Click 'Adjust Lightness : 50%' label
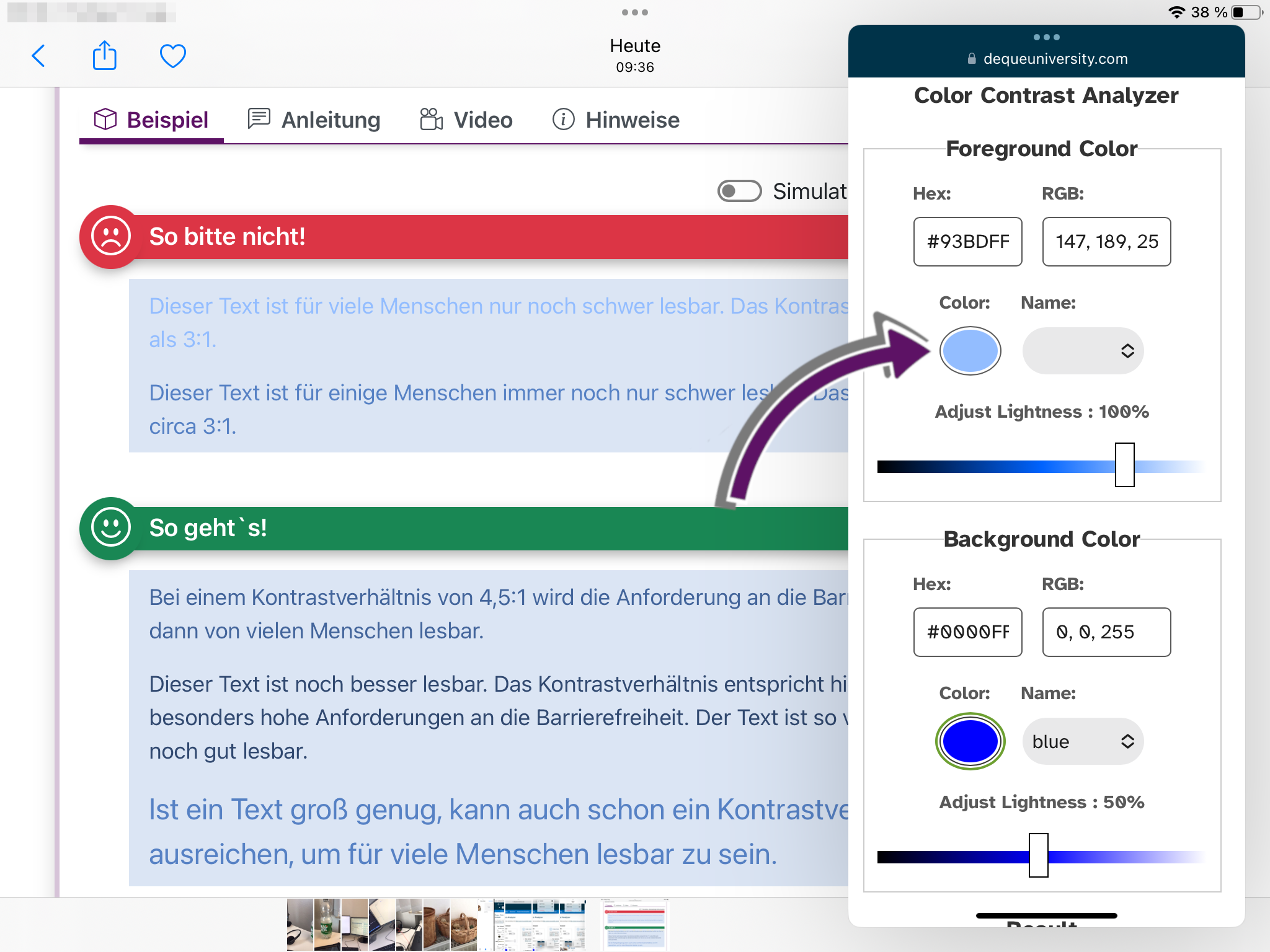The width and height of the screenshot is (1270, 952). point(1042,803)
